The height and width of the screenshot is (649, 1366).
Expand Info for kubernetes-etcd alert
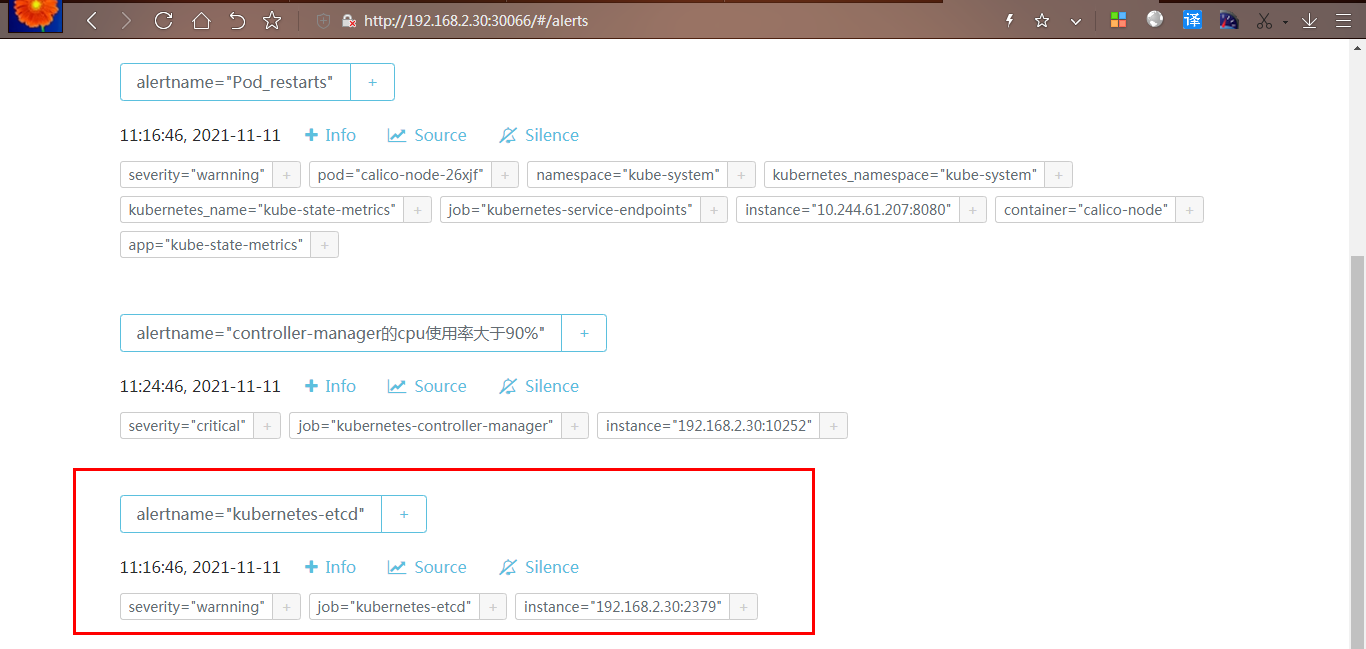330,567
